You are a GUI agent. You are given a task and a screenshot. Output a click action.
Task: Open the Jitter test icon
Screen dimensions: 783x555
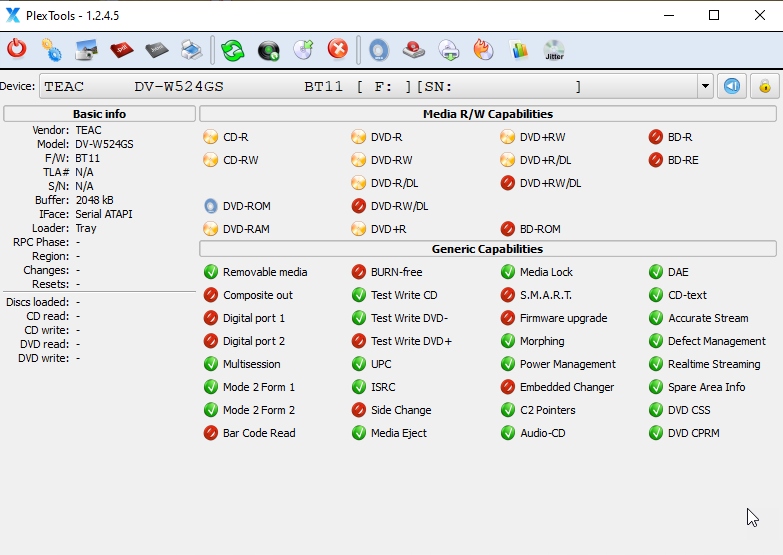(x=554, y=50)
